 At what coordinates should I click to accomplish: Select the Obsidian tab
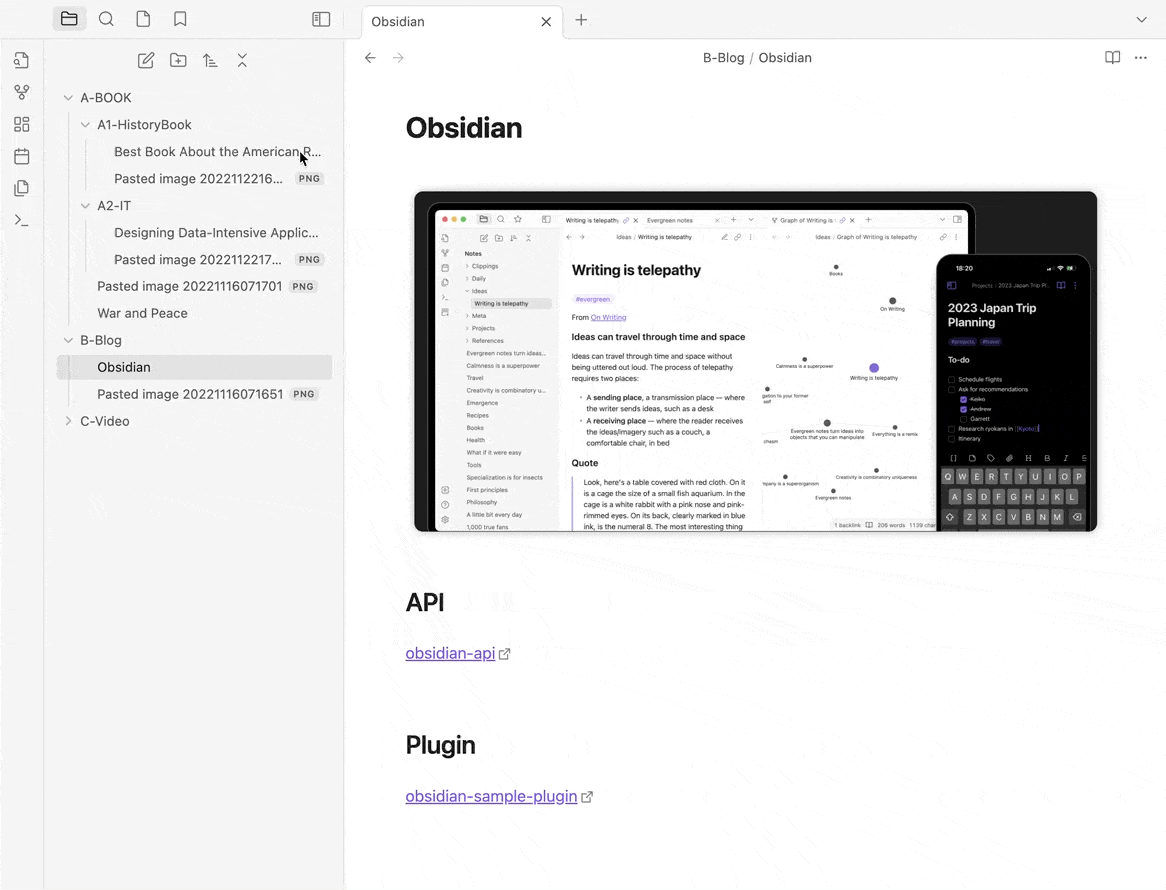click(x=462, y=22)
